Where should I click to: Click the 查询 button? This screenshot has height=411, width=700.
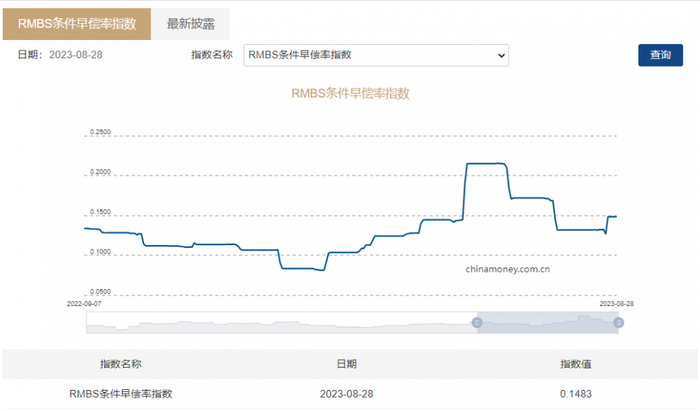point(660,55)
